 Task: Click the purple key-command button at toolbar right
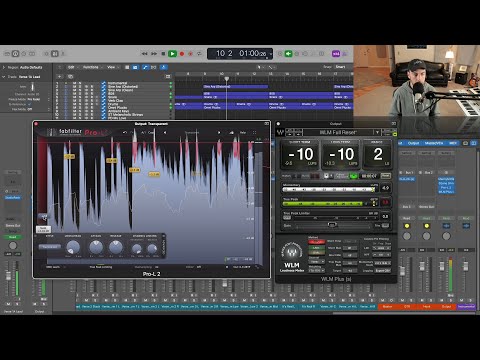[336, 54]
